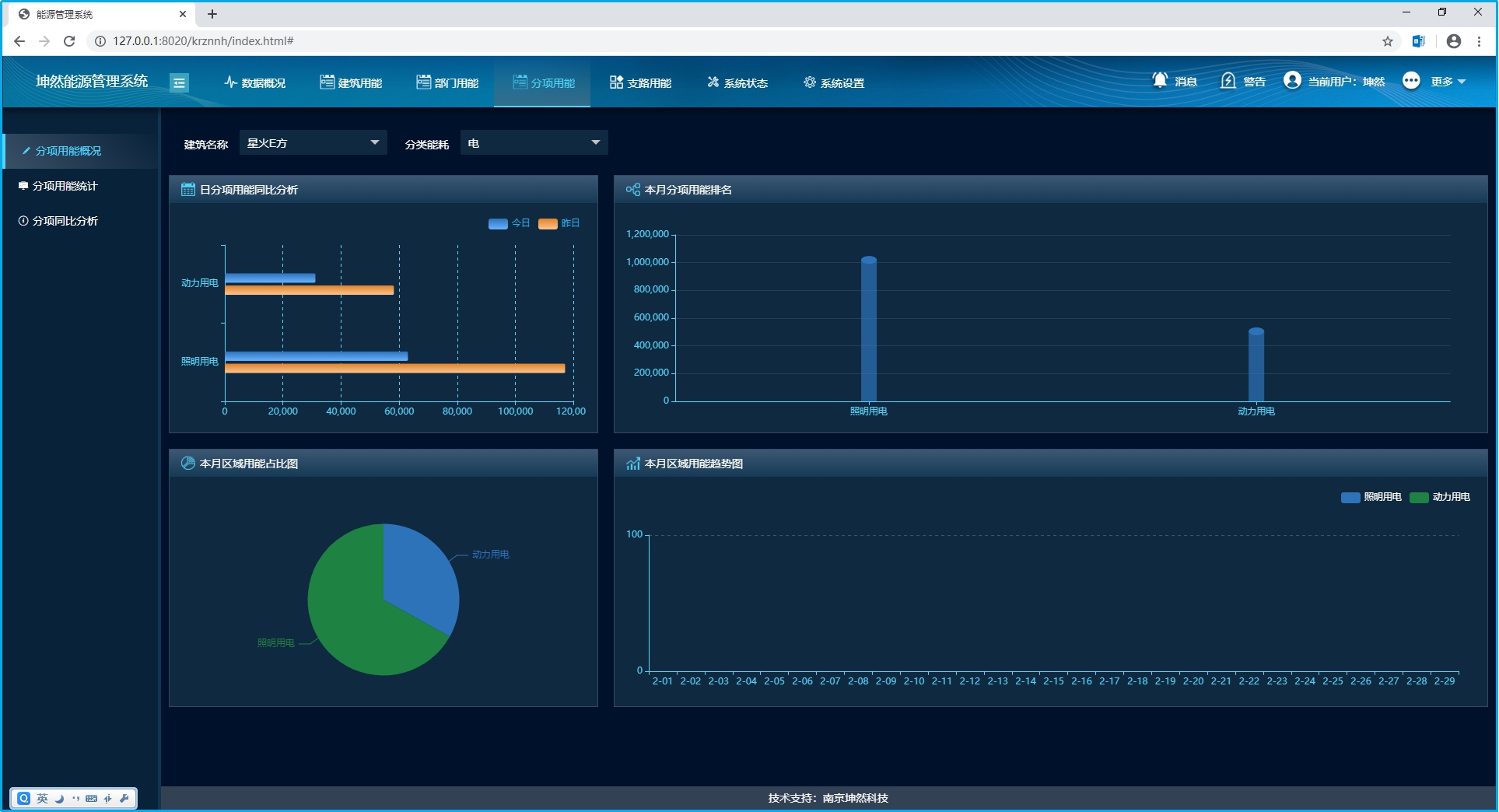Open 分项同比分析 in the sidebar
The image size is (1499, 812).
(65, 221)
